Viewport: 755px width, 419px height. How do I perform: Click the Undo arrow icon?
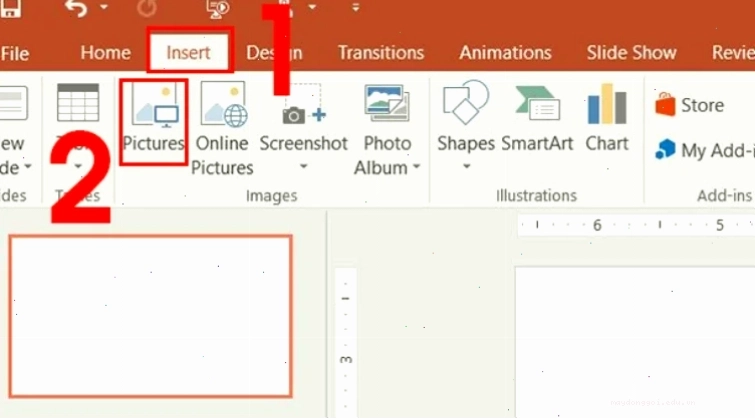(76, 8)
